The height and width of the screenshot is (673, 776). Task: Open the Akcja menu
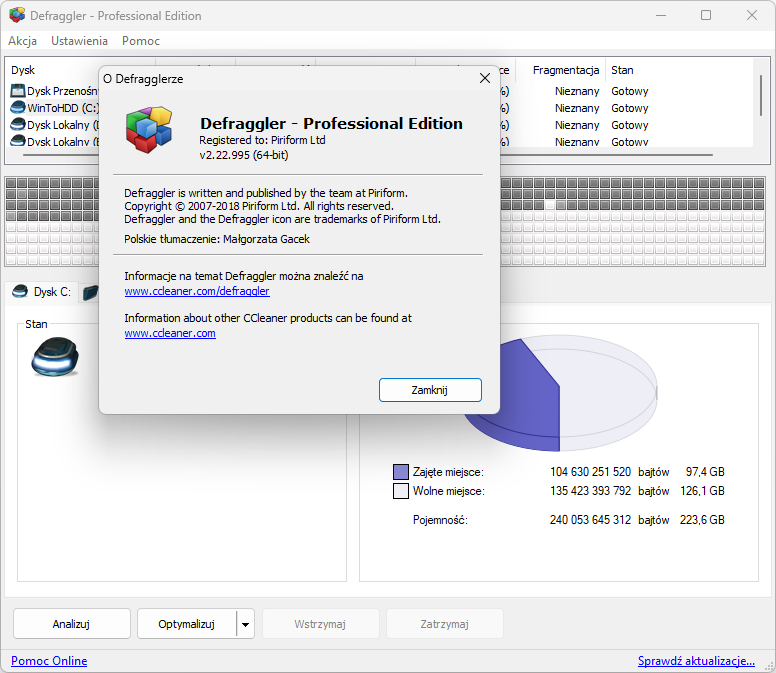(22, 41)
